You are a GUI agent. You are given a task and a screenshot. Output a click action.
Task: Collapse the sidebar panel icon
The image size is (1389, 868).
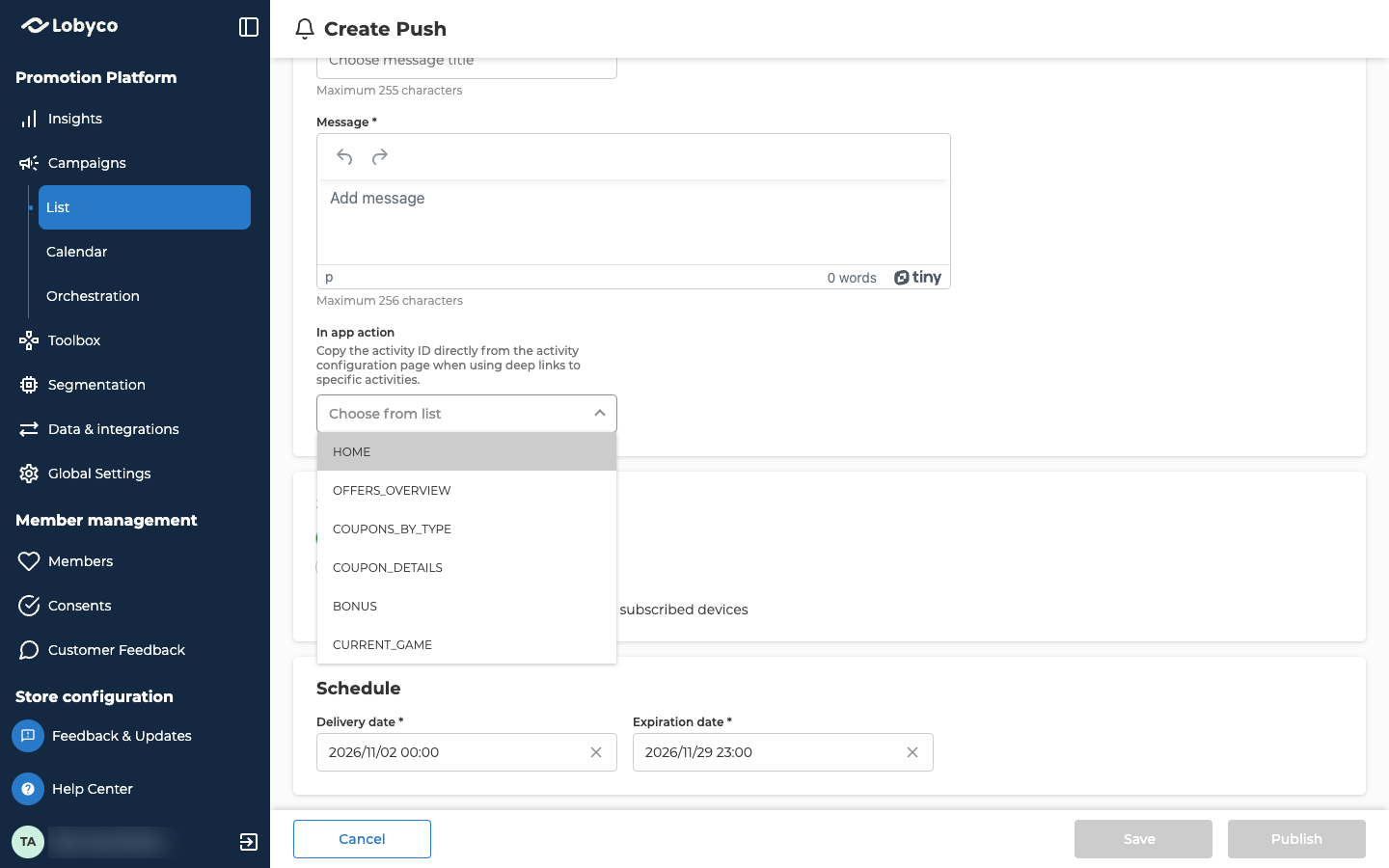(x=249, y=27)
